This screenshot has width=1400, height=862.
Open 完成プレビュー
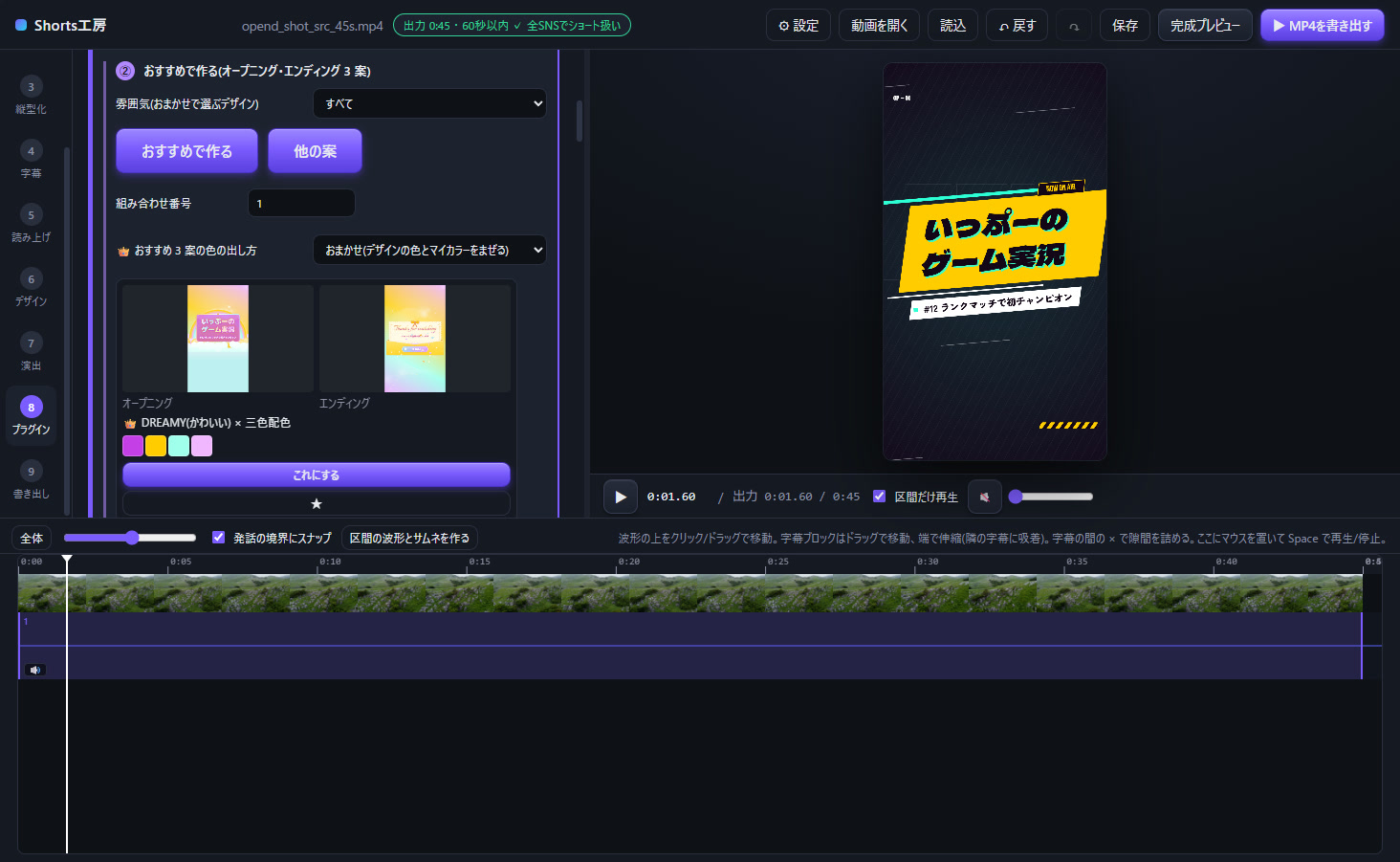pyautogui.click(x=1205, y=26)
